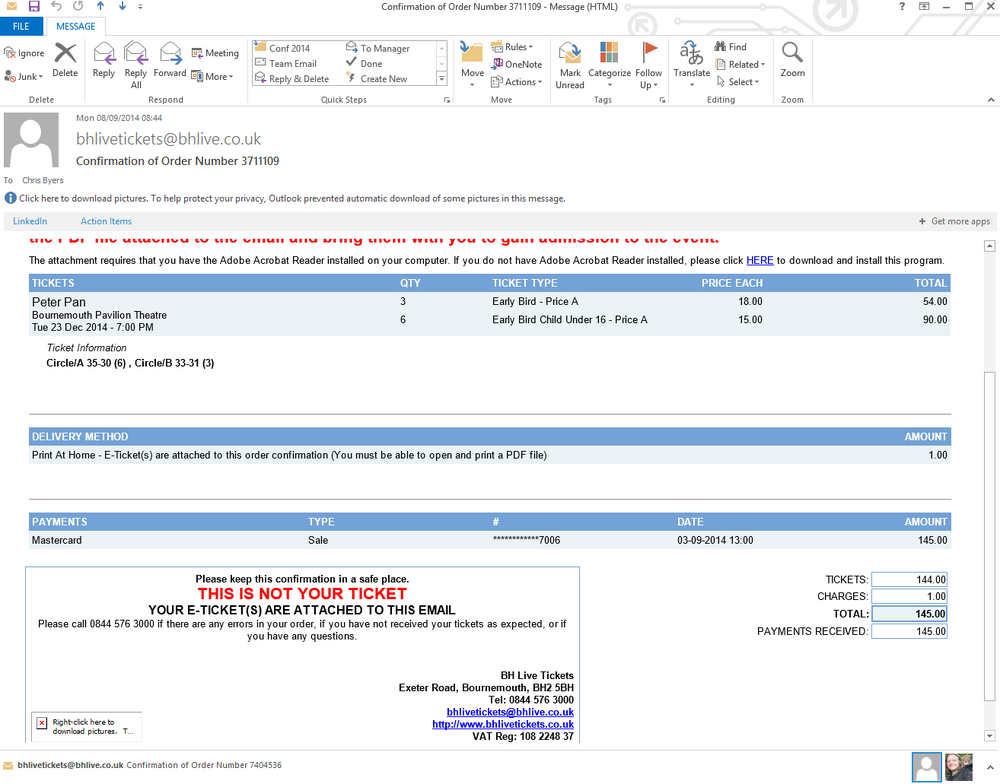Image resolution: width=1000 pixels, height=784 pixels.
Task: Open Quick Steps dialog launcher
Action: coord(446,100)
